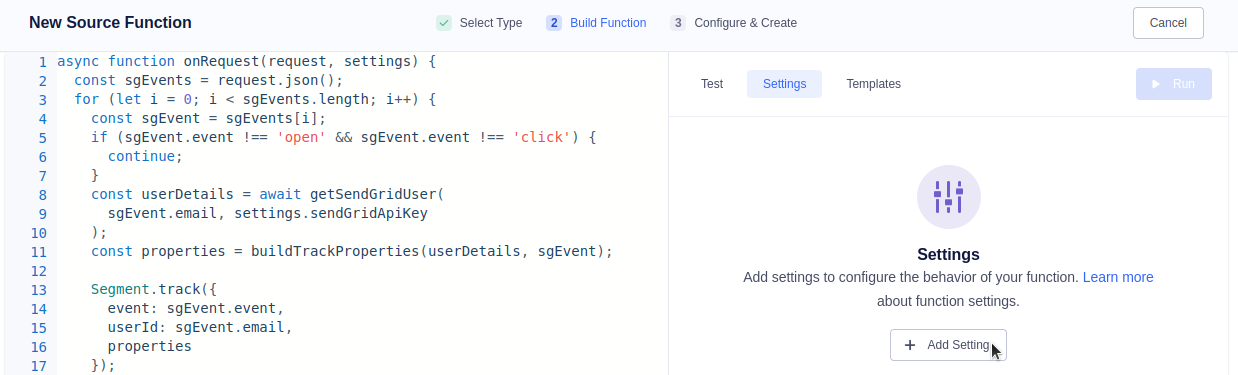Switch to the Test tab
The image size is (1238, 375).
[712, 84]
